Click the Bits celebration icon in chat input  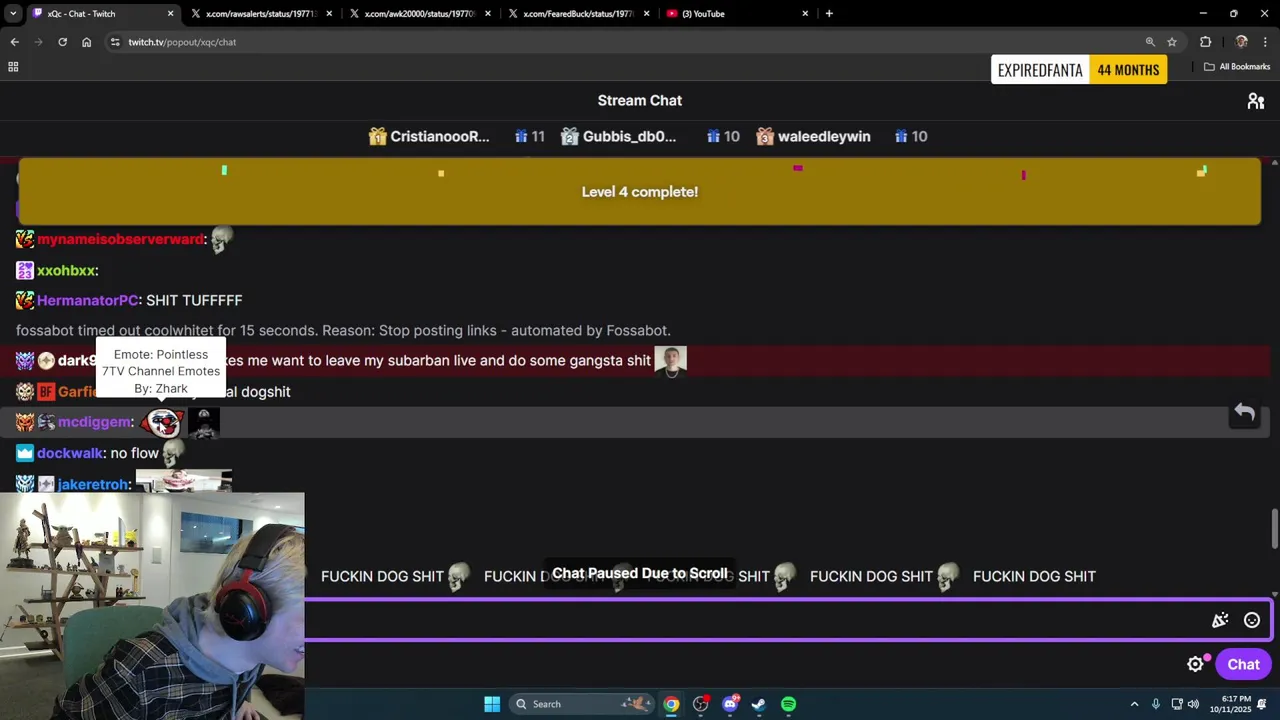[1220, 620]
